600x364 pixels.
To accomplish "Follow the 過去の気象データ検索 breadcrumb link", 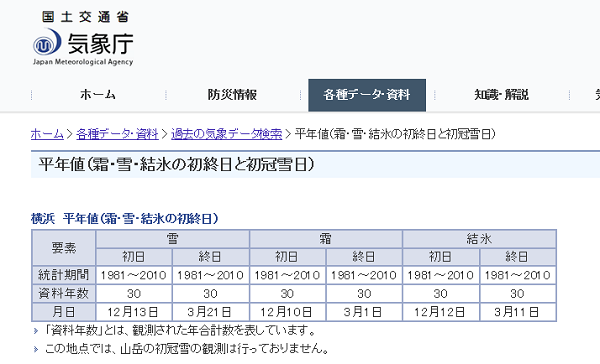I will coord(227,134).
